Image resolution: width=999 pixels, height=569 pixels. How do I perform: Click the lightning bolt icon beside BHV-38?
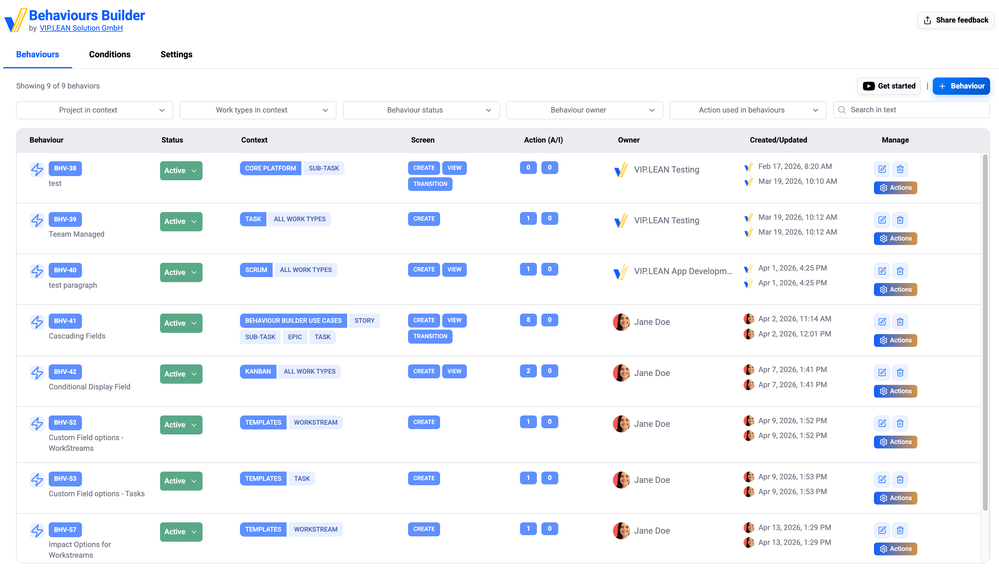pyautogui.click(x=37, y=169)
